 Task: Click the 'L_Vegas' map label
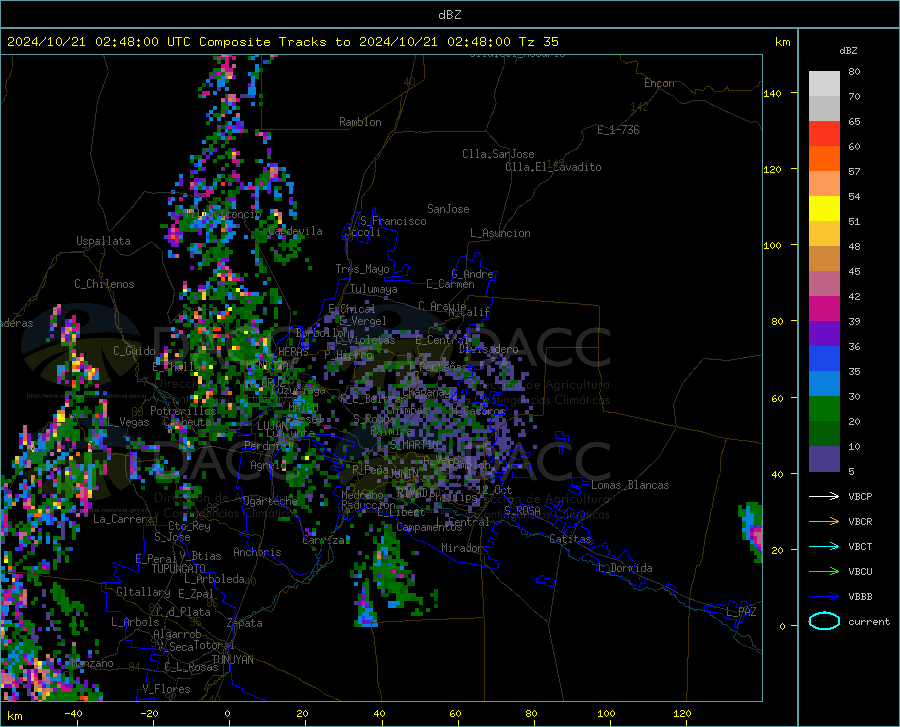pos(129,422)
